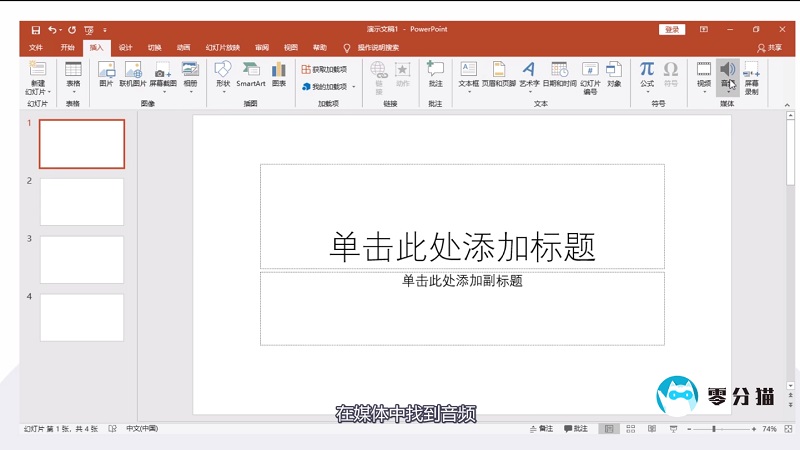Click the Equation (公式) pi icon

coord(647,72)
